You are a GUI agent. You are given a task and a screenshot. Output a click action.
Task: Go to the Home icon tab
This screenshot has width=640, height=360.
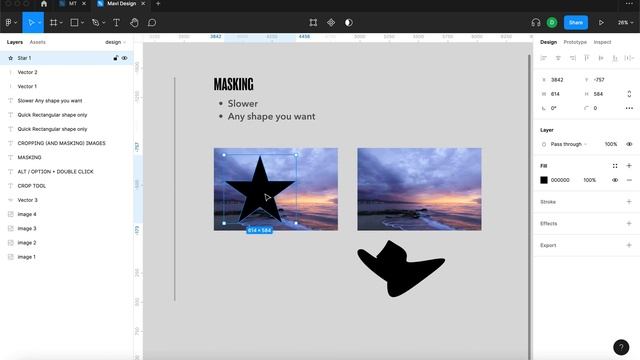pos(44,4)
